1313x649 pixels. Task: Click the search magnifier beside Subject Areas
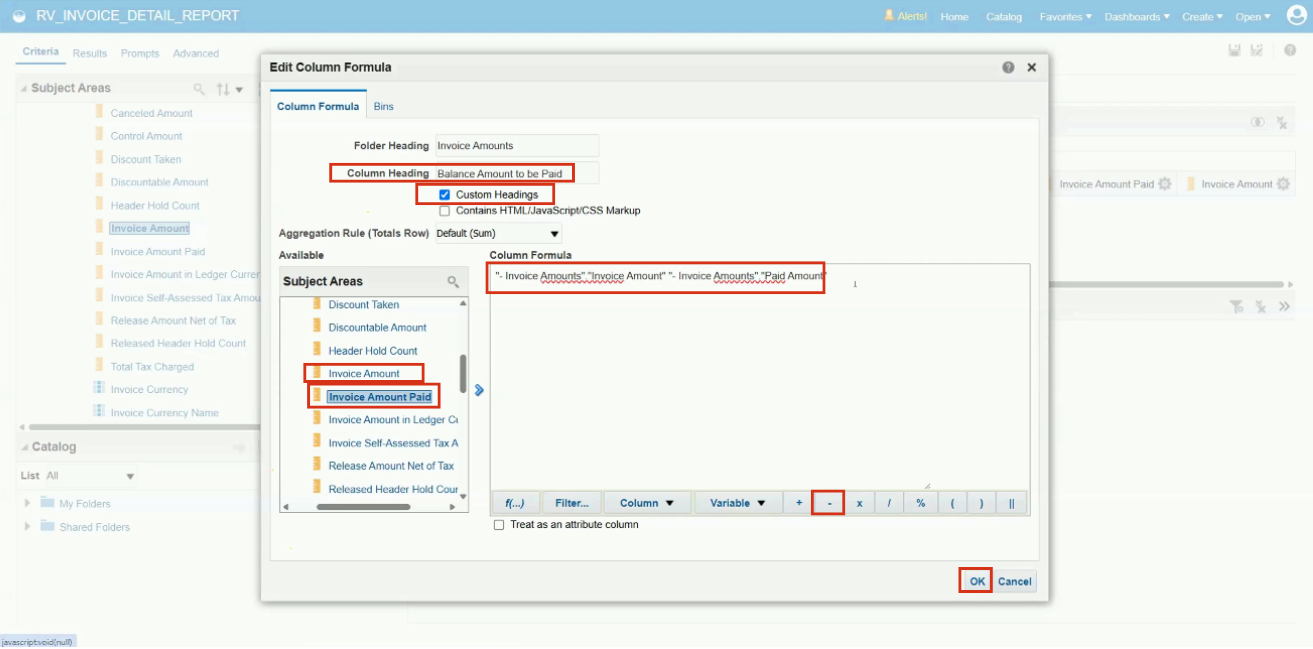[198, 88]
